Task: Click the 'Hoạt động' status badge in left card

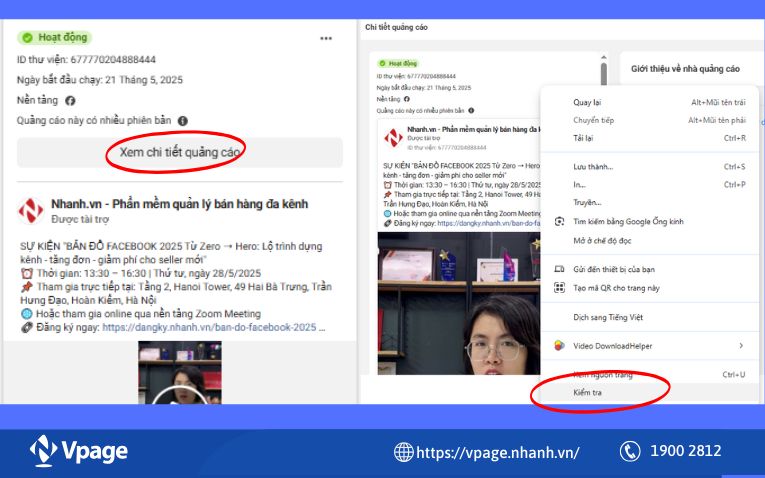Action: [x=55, y=38]
